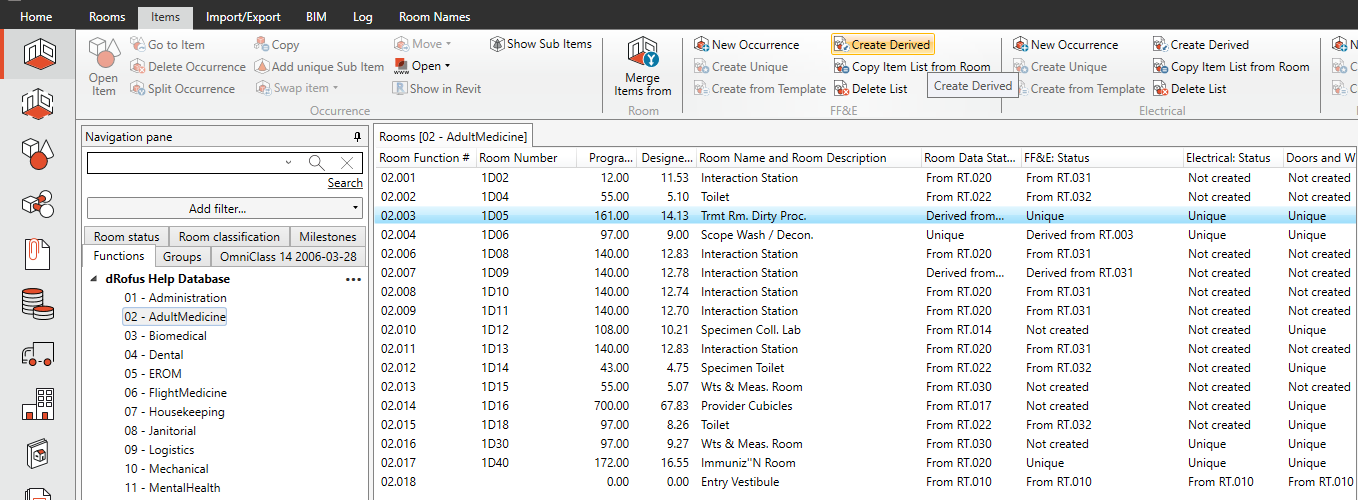Open the Add filter dropdown

(224, 208)
